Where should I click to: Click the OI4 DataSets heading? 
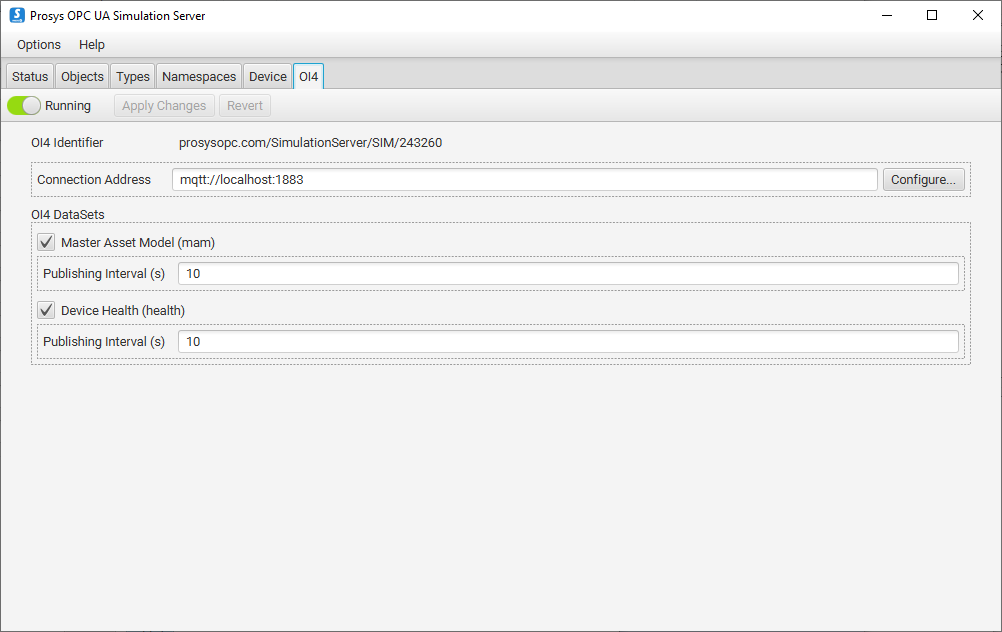[x=68, y=215]
